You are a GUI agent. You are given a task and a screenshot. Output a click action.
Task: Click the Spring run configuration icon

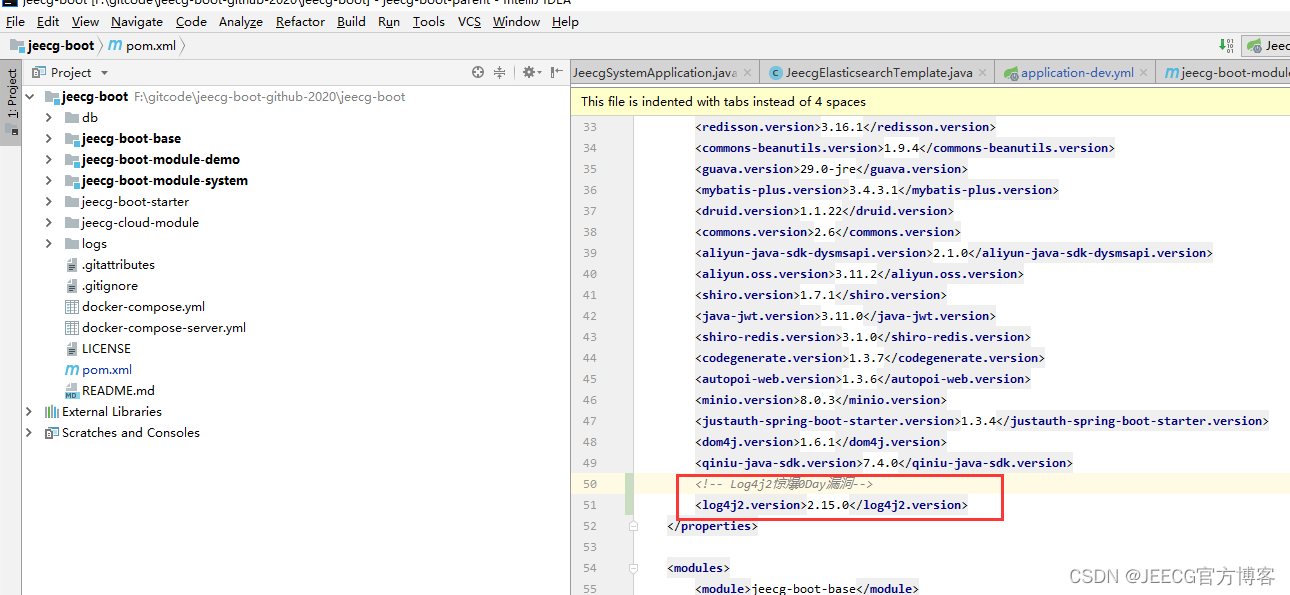1254,45
